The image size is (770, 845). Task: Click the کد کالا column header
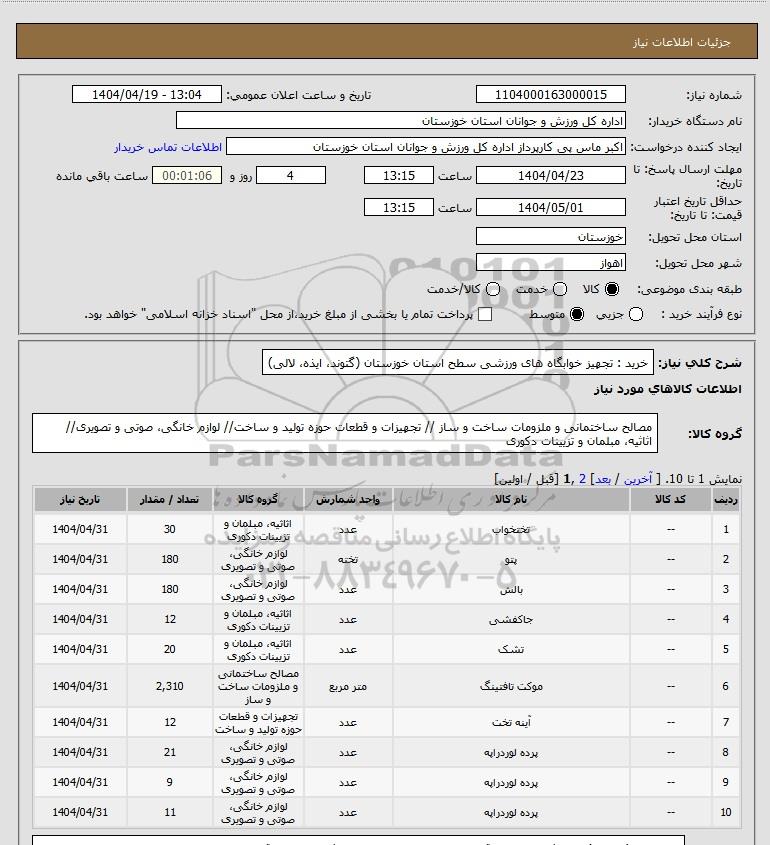coord(670,500)
